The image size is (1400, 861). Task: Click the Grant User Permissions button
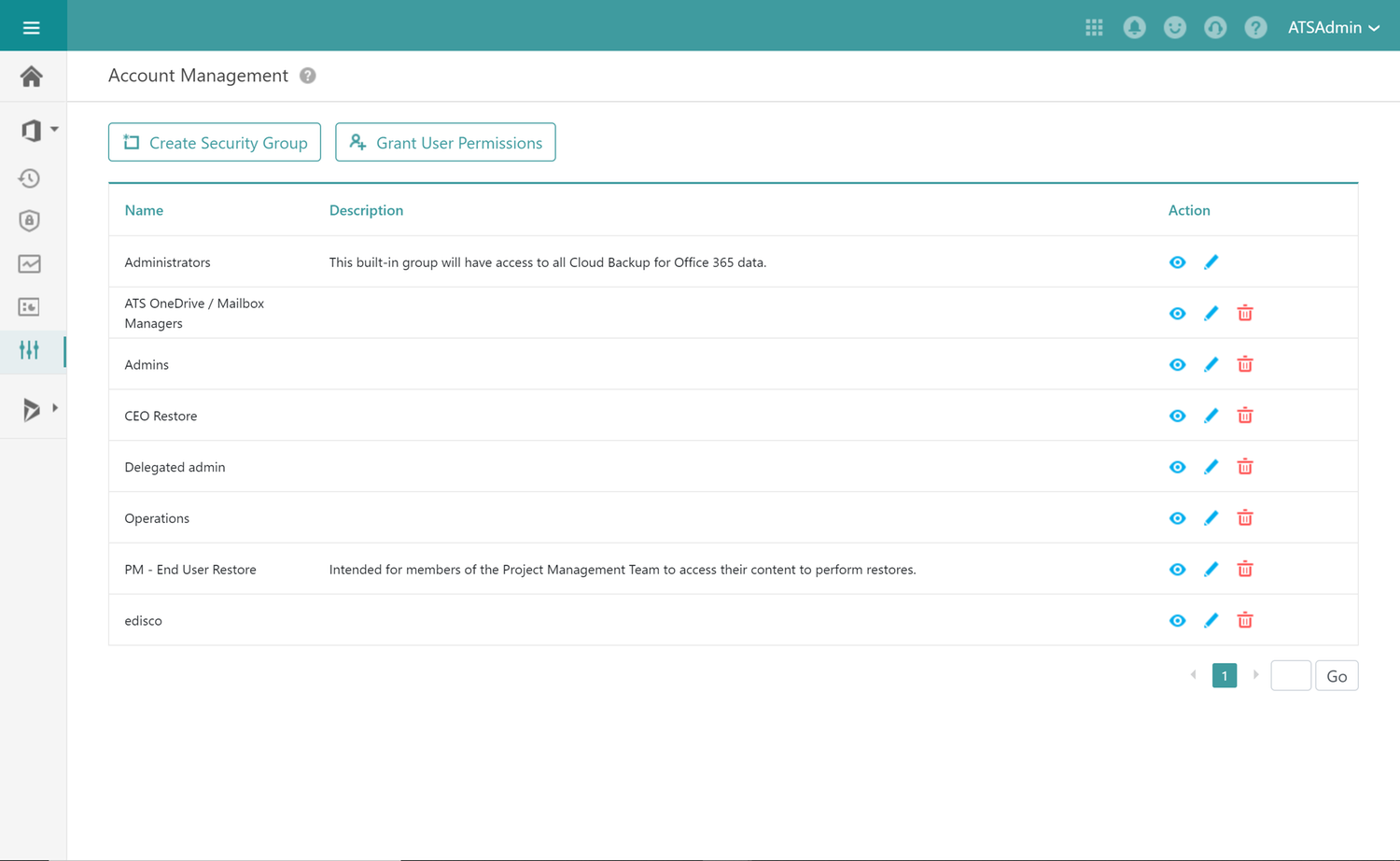[445, 142]
